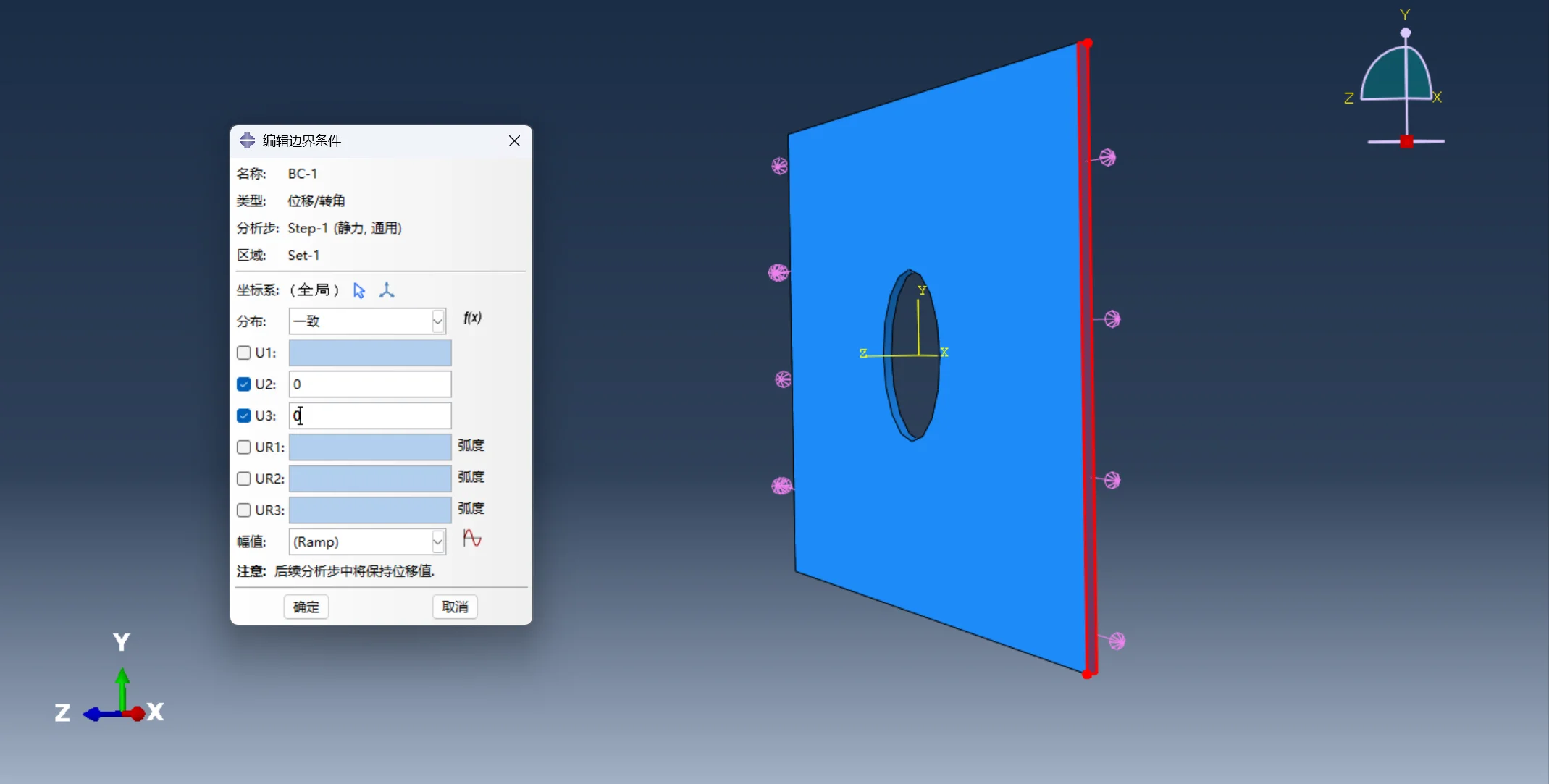Open the f(x) analytical field creator

(x=472, y=318)
